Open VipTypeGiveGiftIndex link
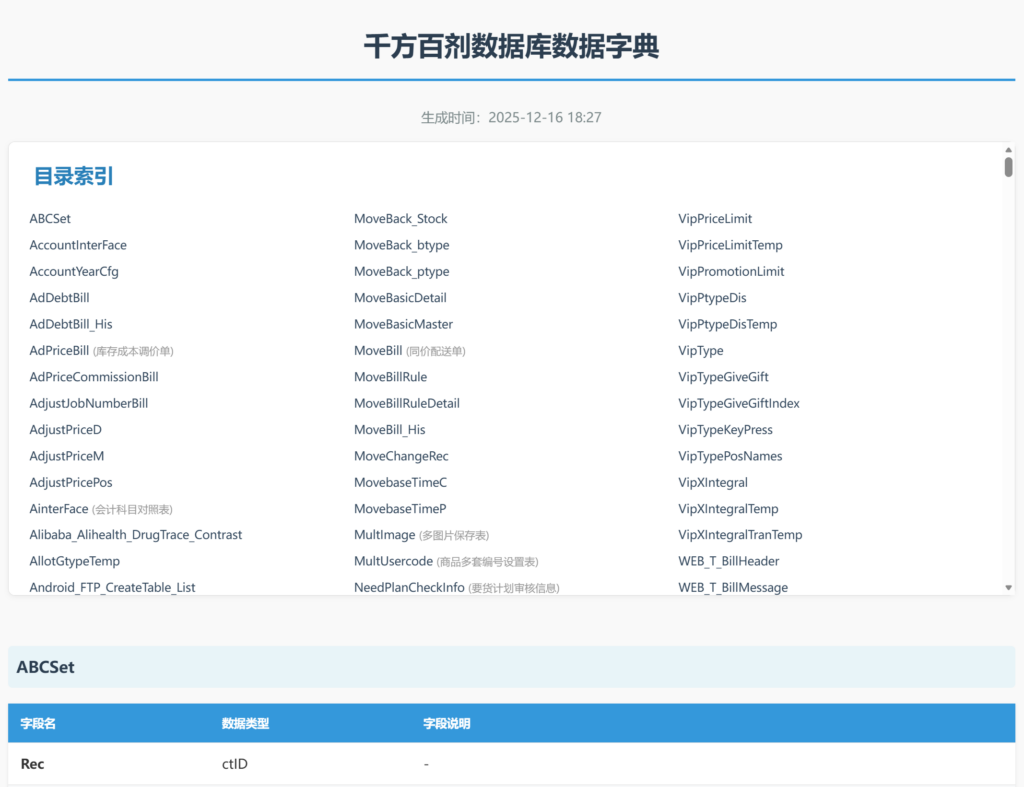The height and width of the screenshot is (787, 1024). click(x=739, y=404)
